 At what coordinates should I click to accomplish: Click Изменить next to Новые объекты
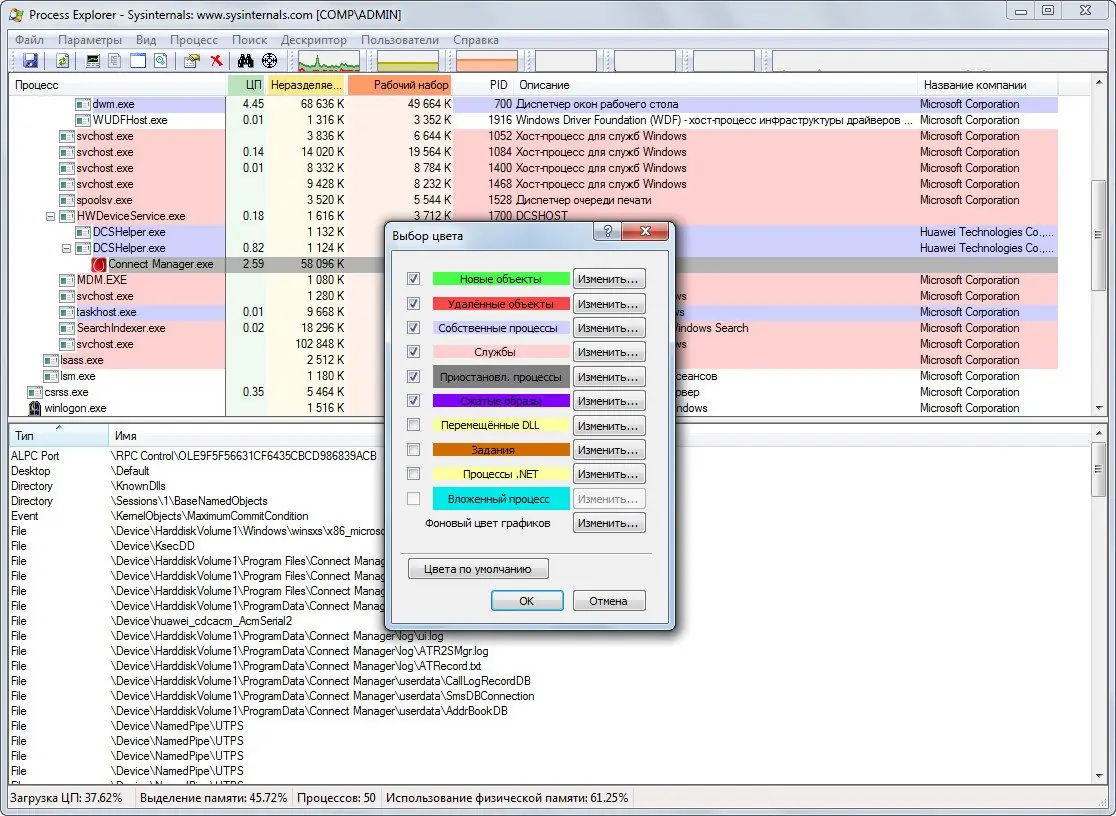609,279
